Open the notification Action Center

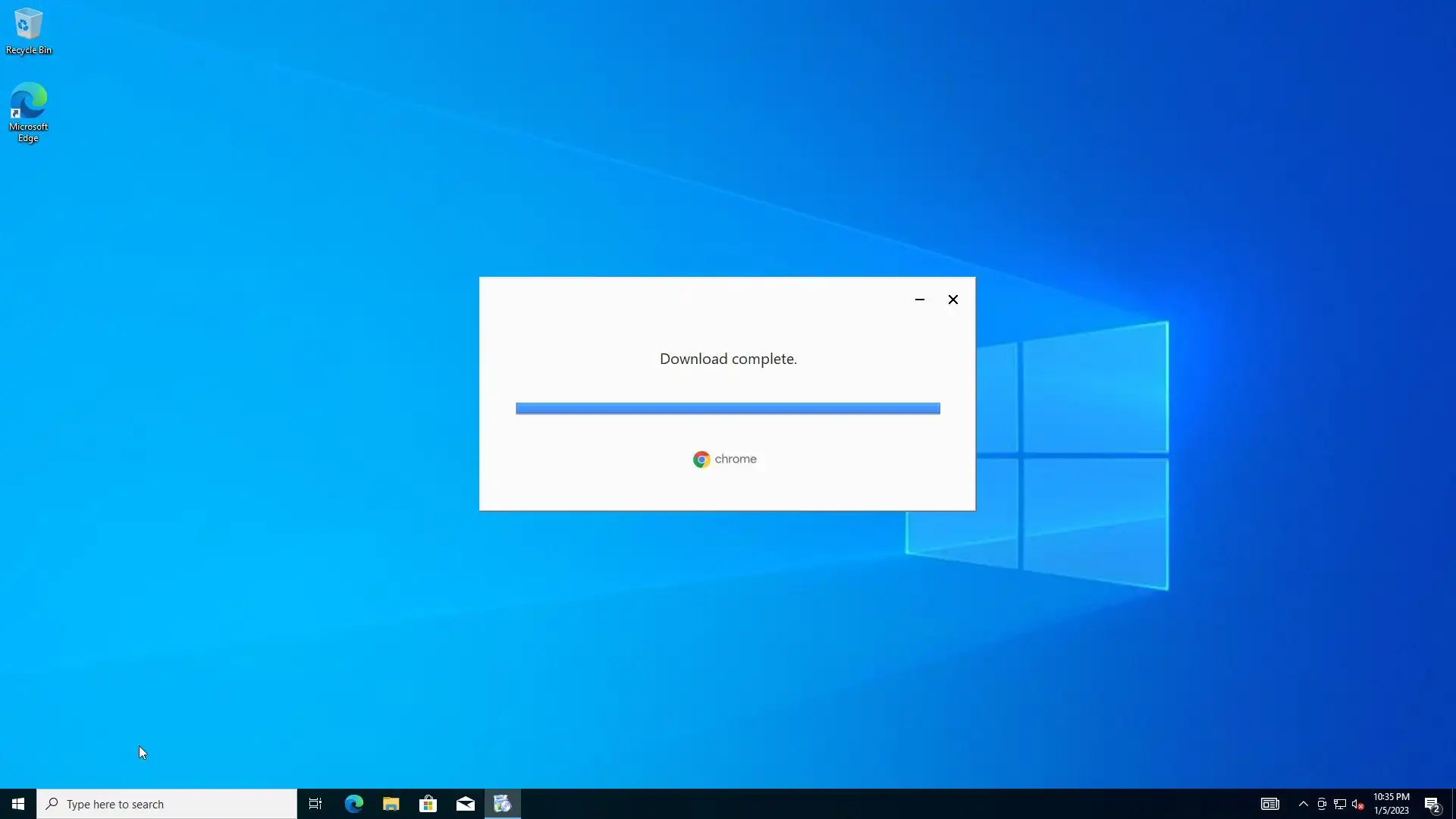coord(1432,804)
